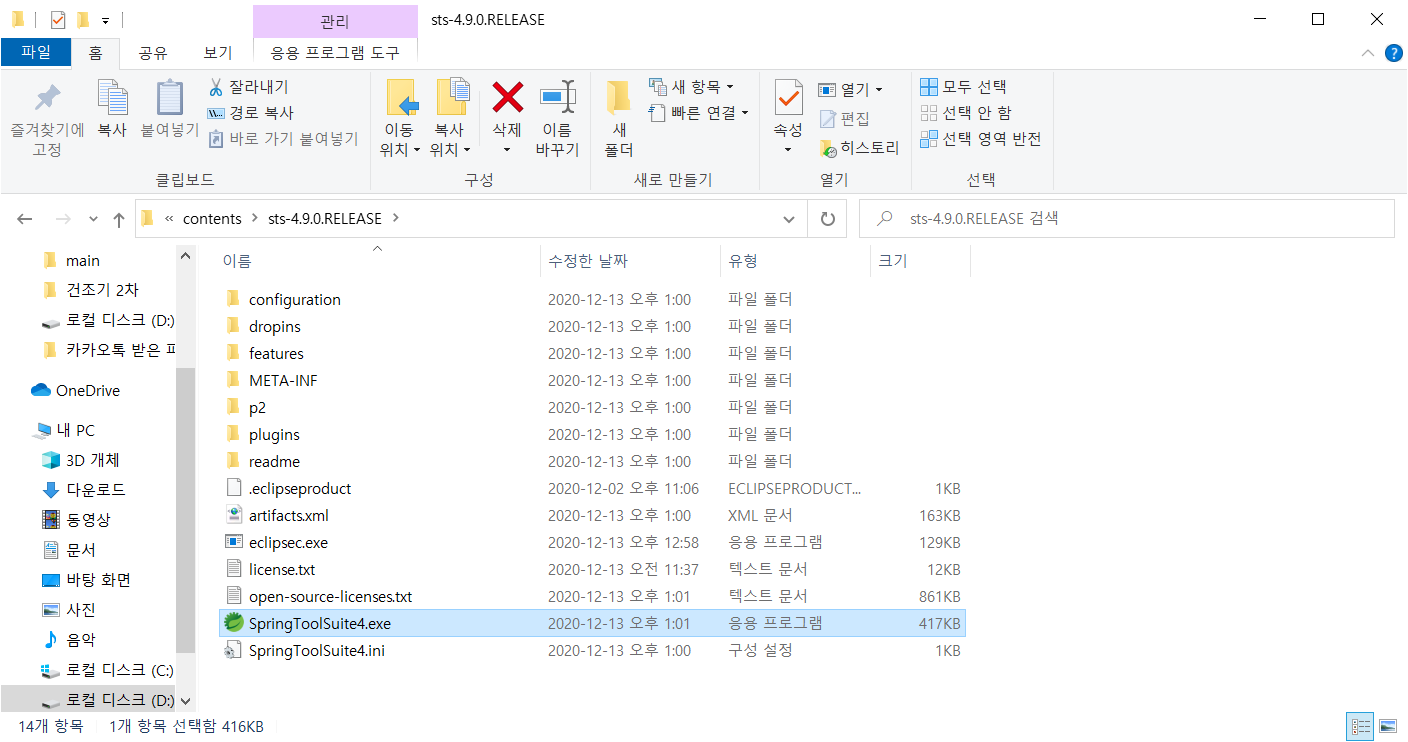
Task: Select open-source-licenses.txt file
Action: (330, 596)
